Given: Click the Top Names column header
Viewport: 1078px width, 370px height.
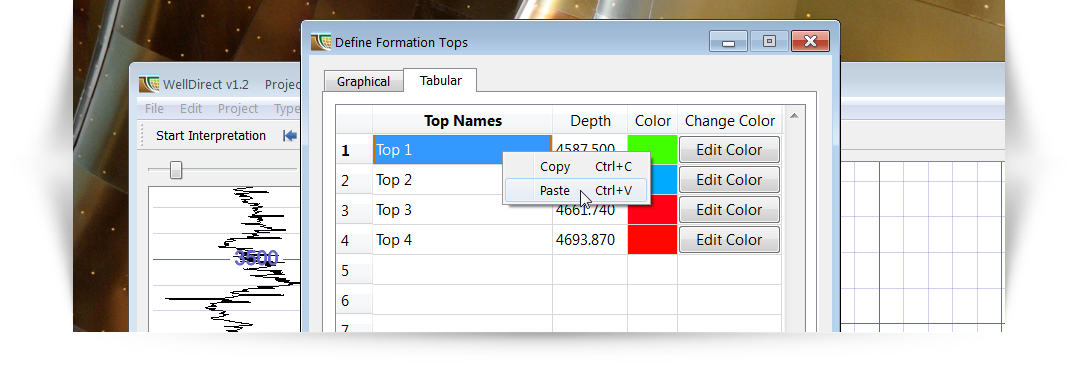Looking at the screenshot, I should (x=462, y=121).
